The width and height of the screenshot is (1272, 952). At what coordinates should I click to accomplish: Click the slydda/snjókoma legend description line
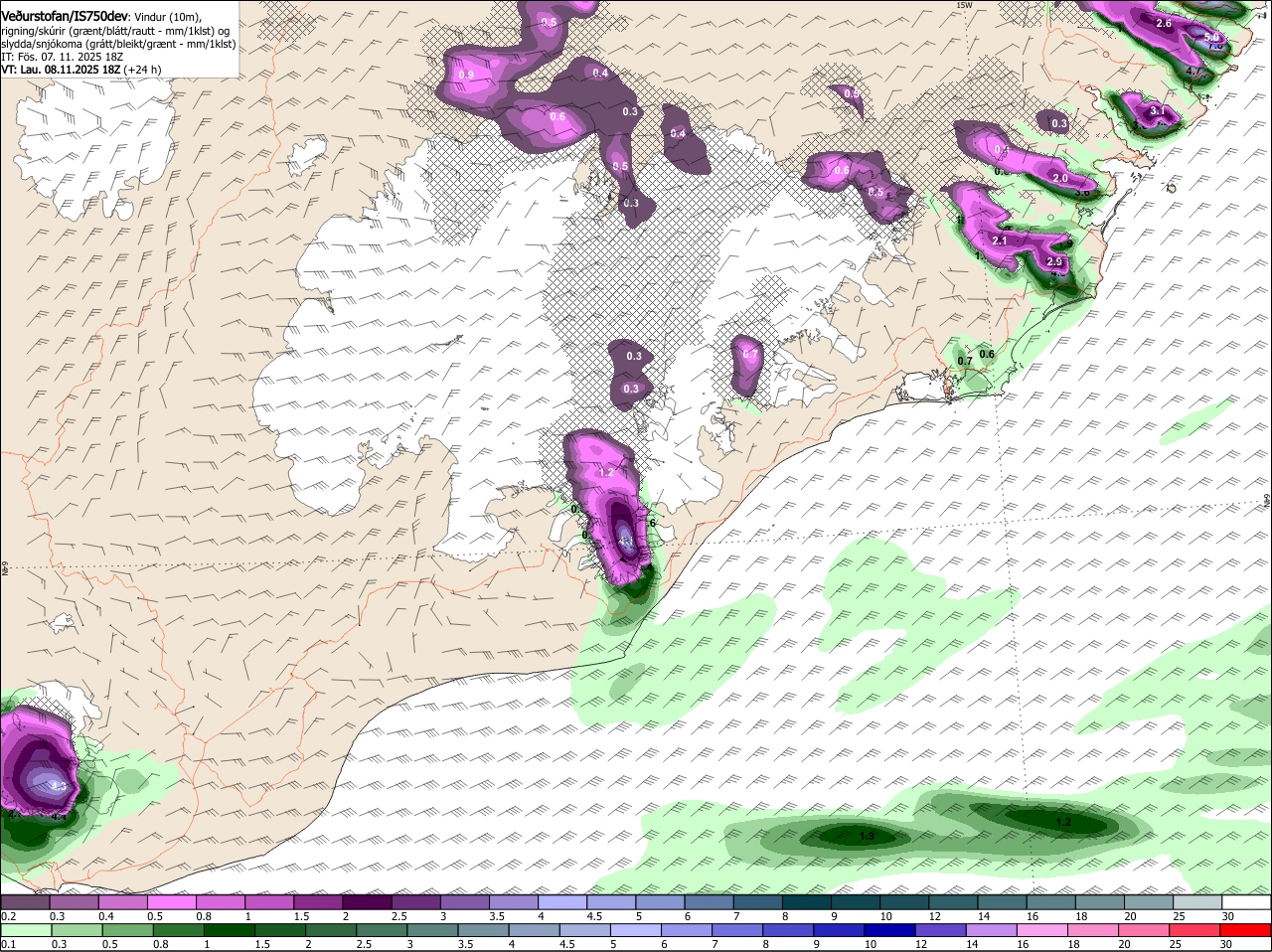[x=118, y=44]
